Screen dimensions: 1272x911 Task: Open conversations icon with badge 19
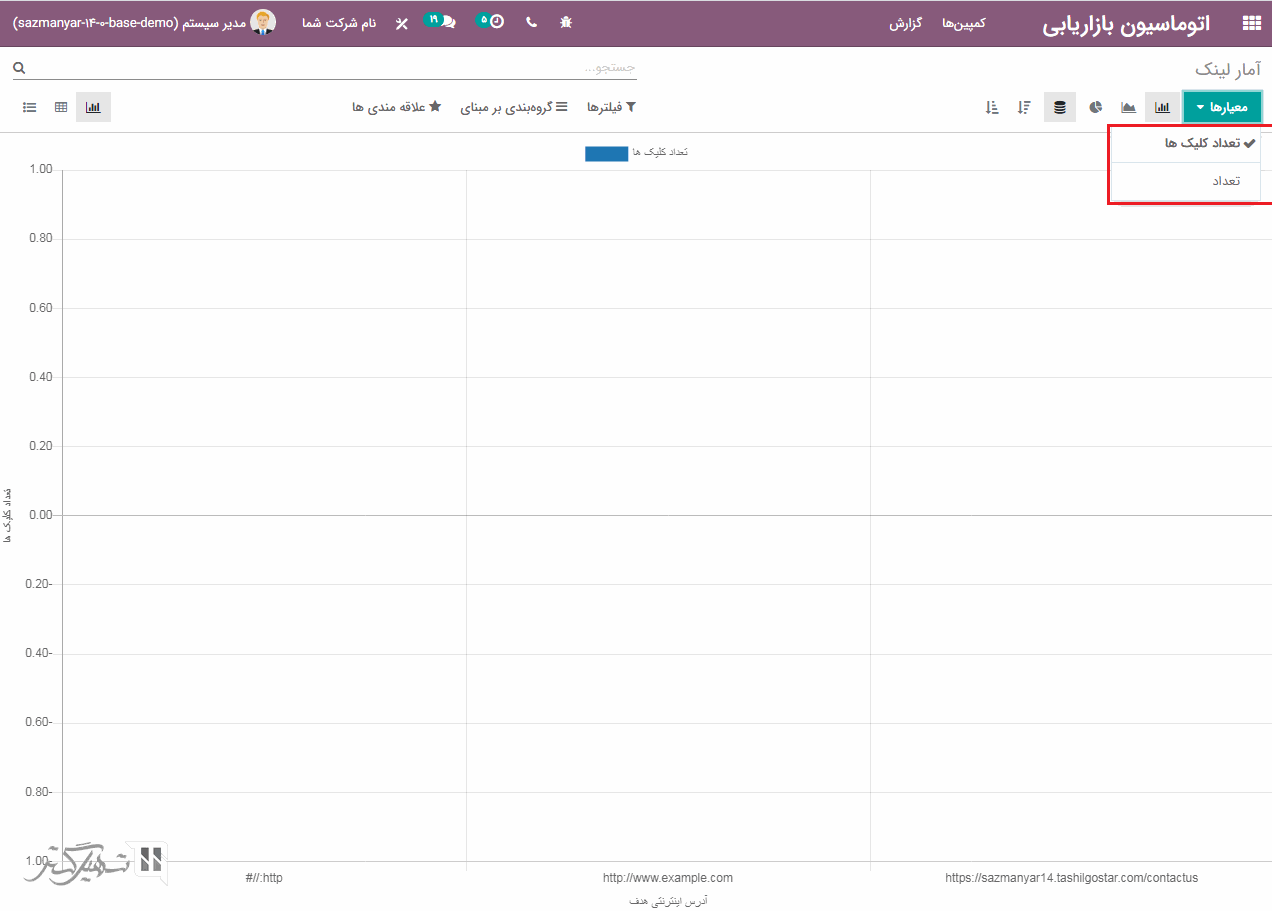441,21
